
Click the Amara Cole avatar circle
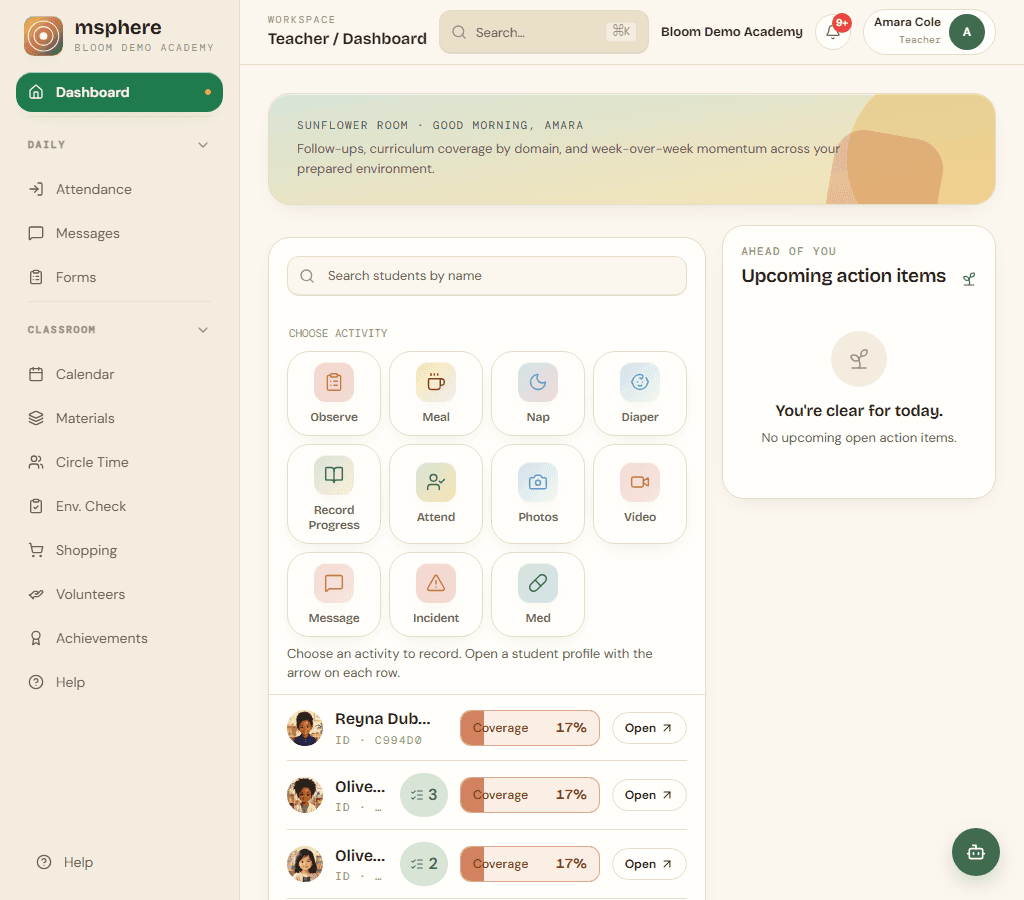(x=967, y=32)
